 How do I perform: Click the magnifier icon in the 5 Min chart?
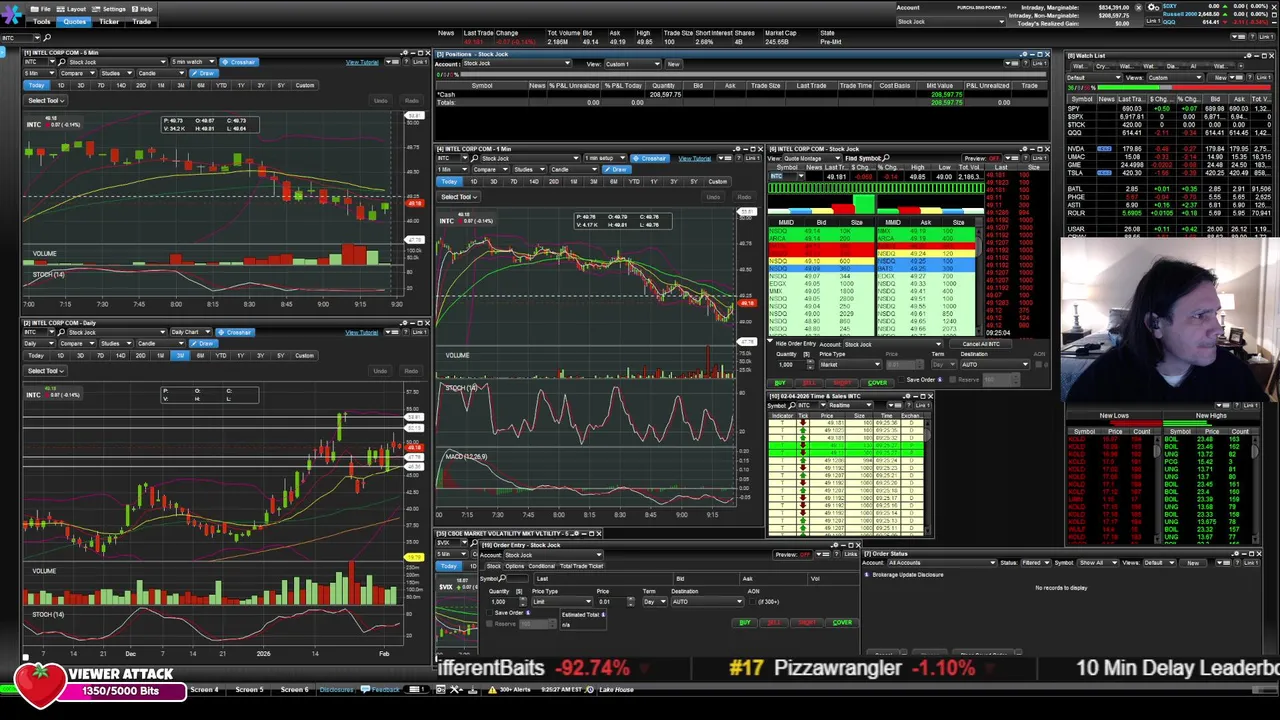tap(61, 62)
